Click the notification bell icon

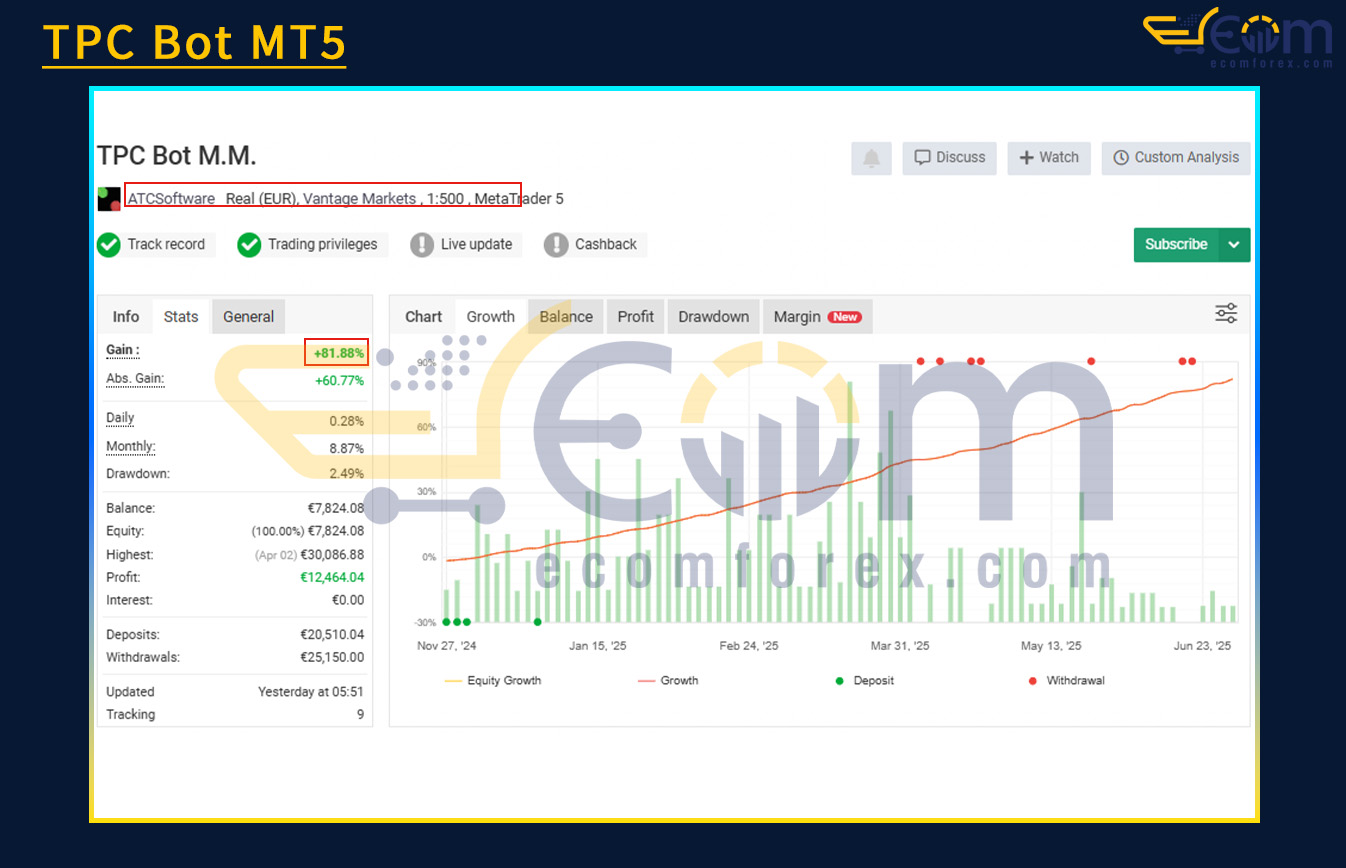(x=872, y=158)
